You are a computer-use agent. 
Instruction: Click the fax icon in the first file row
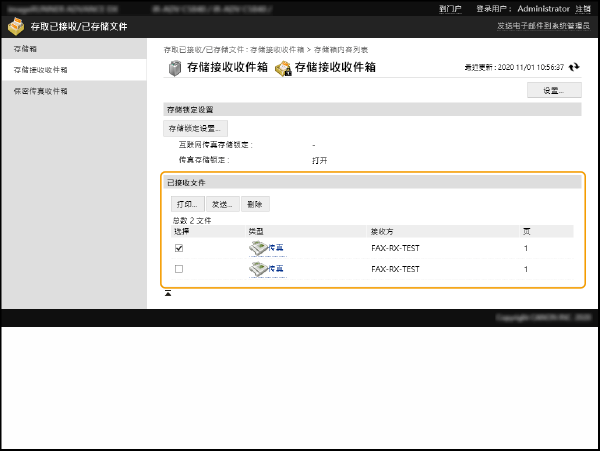tap(258, 247)
